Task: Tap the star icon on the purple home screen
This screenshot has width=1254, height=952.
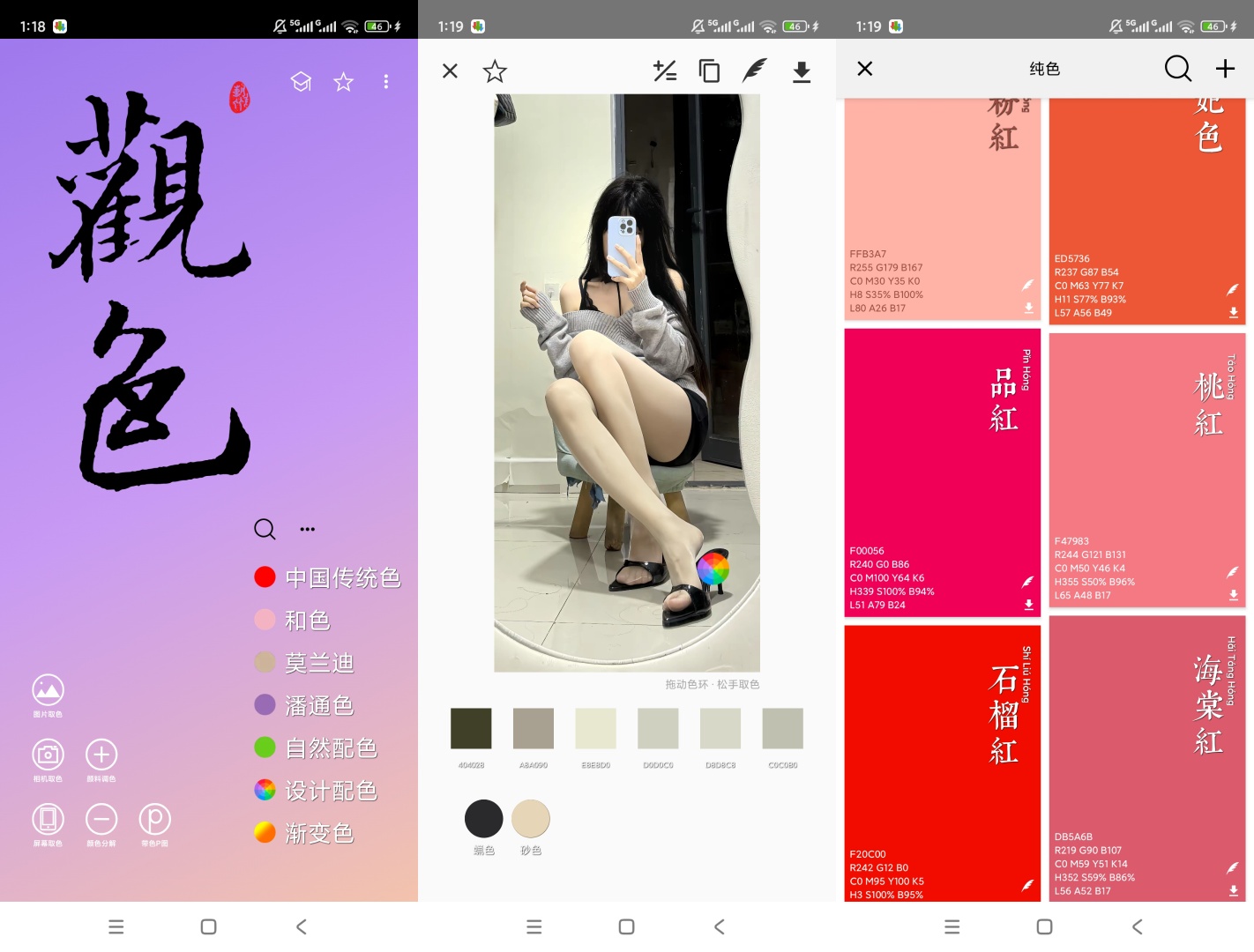Action: pyautogui.click(x=343, y=82)
